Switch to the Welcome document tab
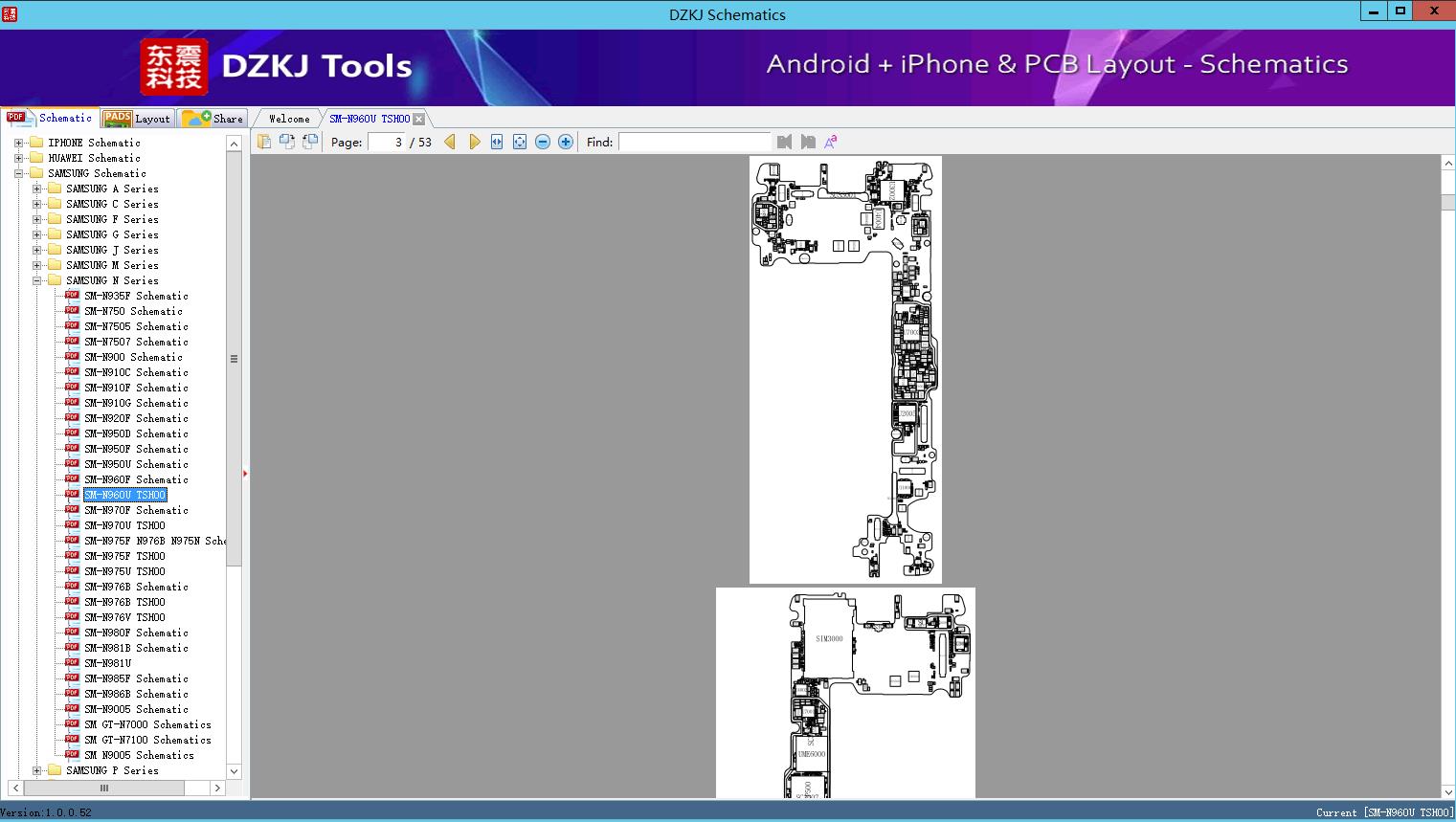This screenshot has width=1456, height=822. coord(289,119)
